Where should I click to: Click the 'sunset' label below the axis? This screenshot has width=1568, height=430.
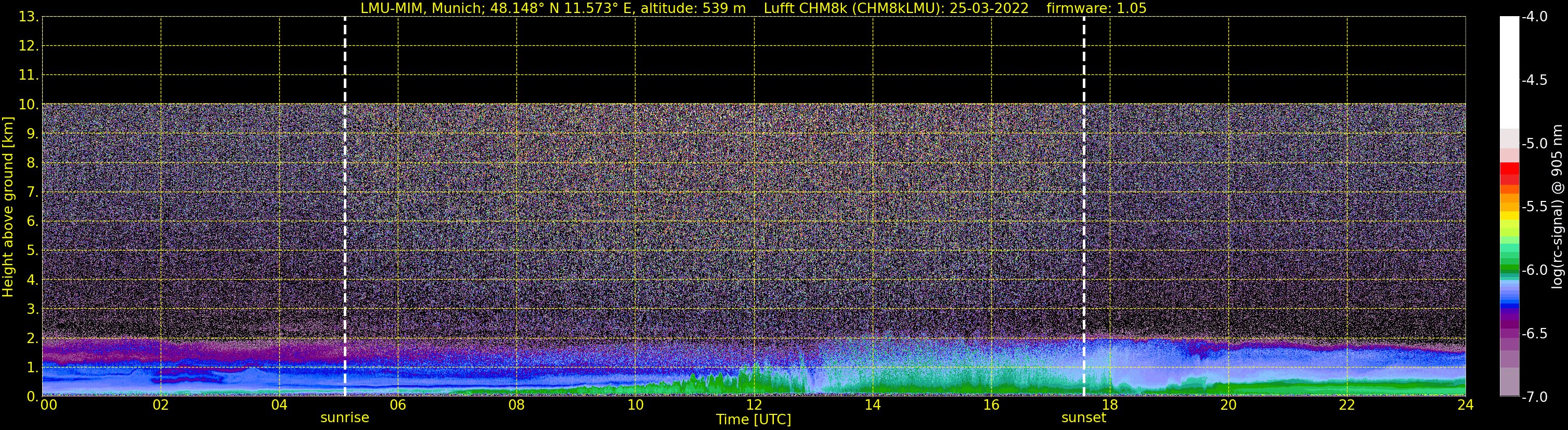pos(1083,418)
